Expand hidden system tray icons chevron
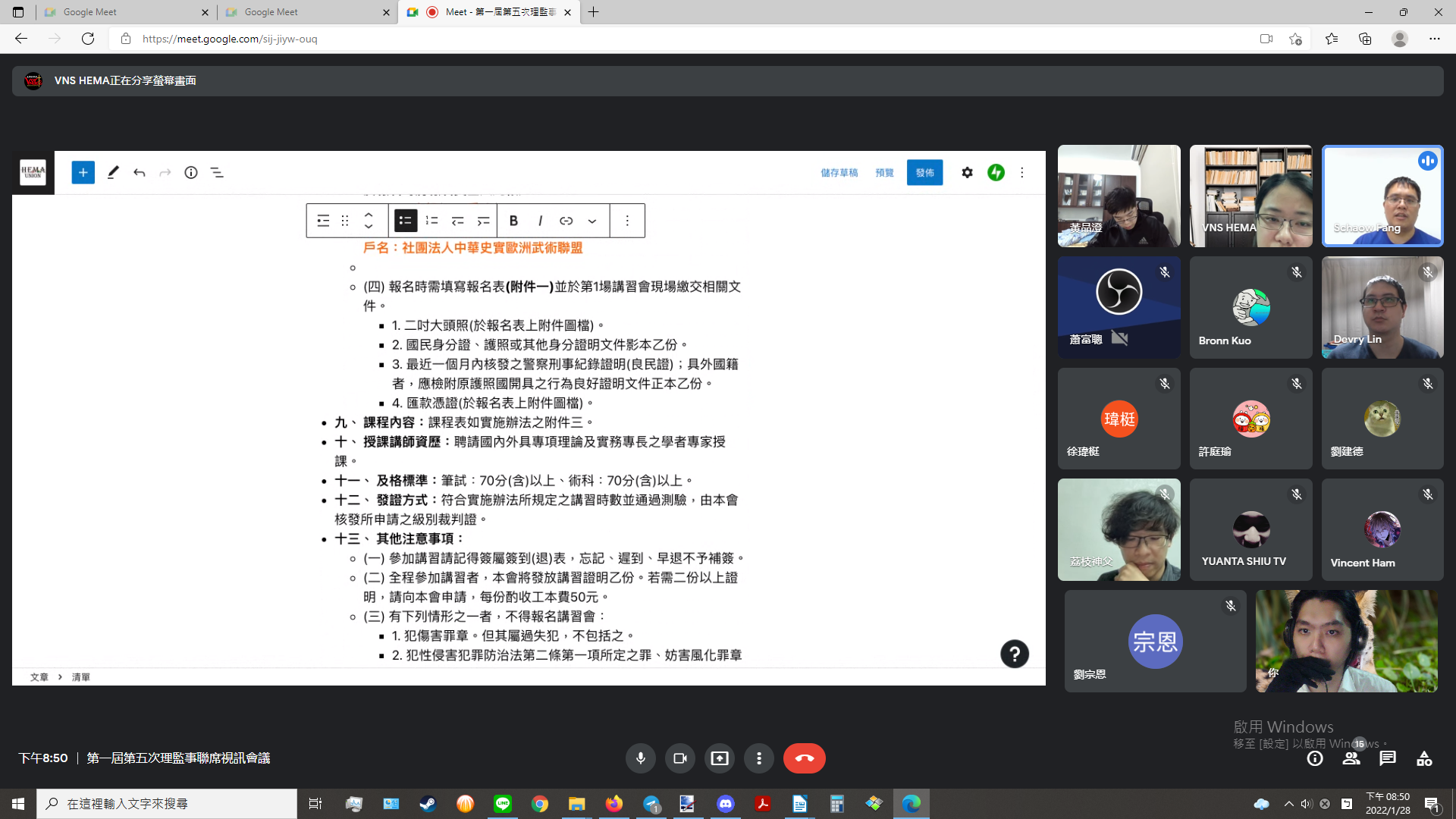Image resolution: width=1456 pixels, height=819 pixels. (1288, 804)
